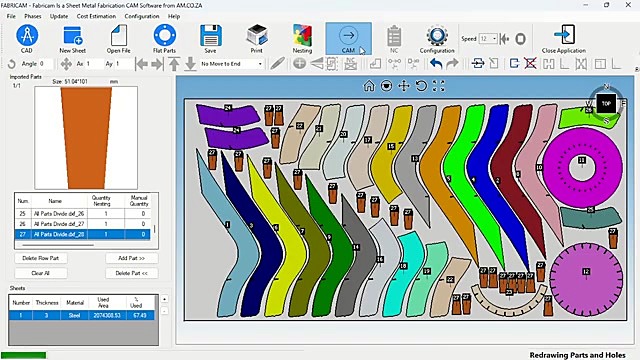Click the Clear All button
The width and height of the screenshot is (640, 360).
coord(41,273)
